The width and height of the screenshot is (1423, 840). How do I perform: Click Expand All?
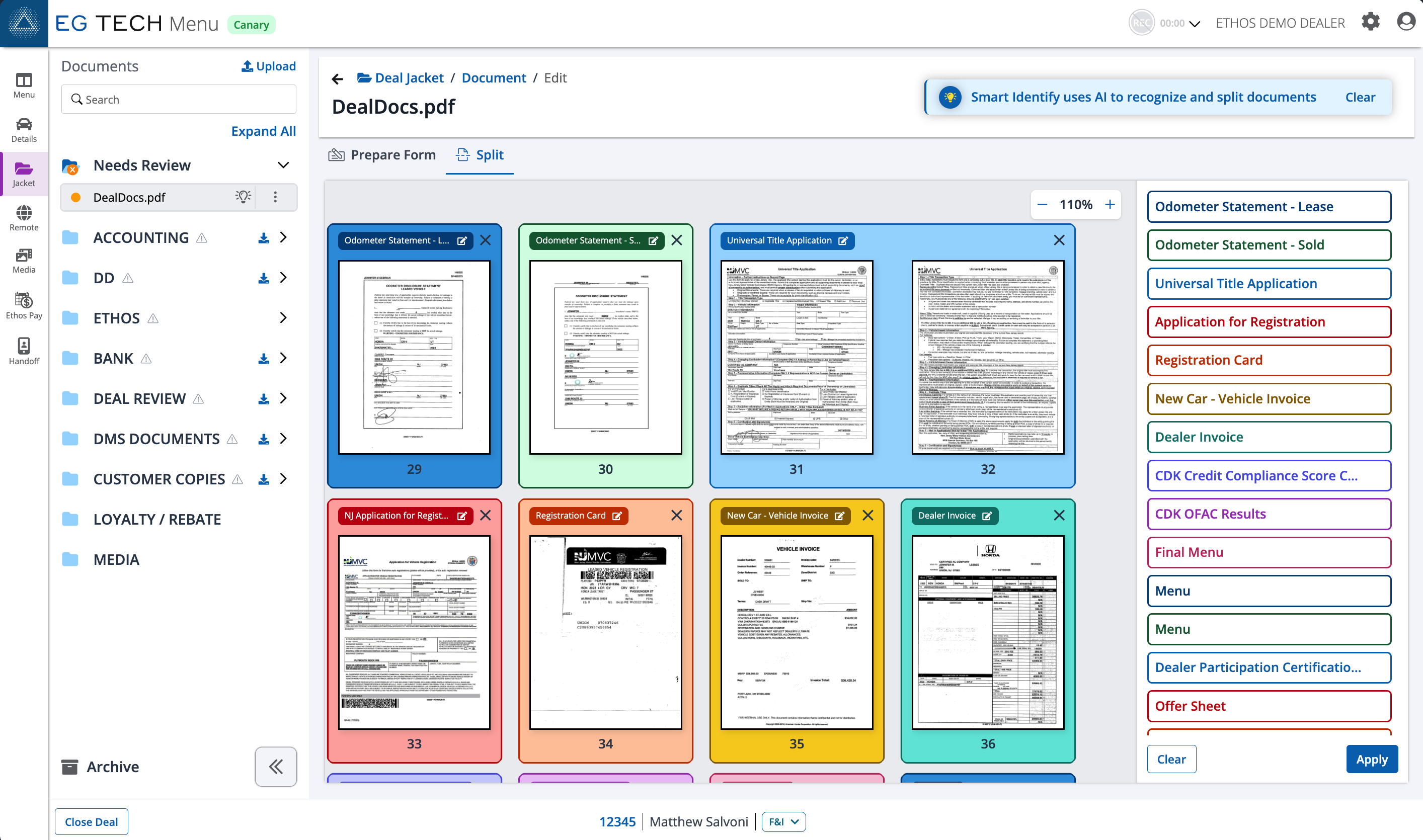point(263,131)
